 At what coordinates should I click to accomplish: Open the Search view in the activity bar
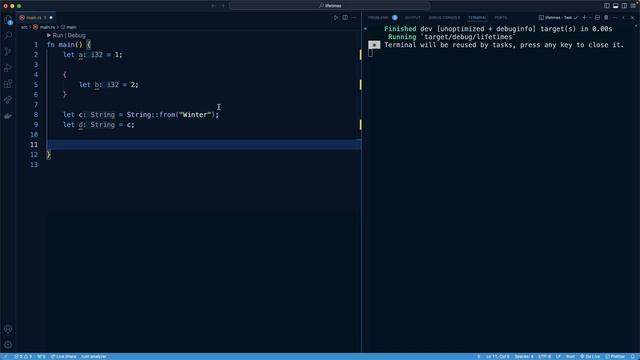point(8,36)
